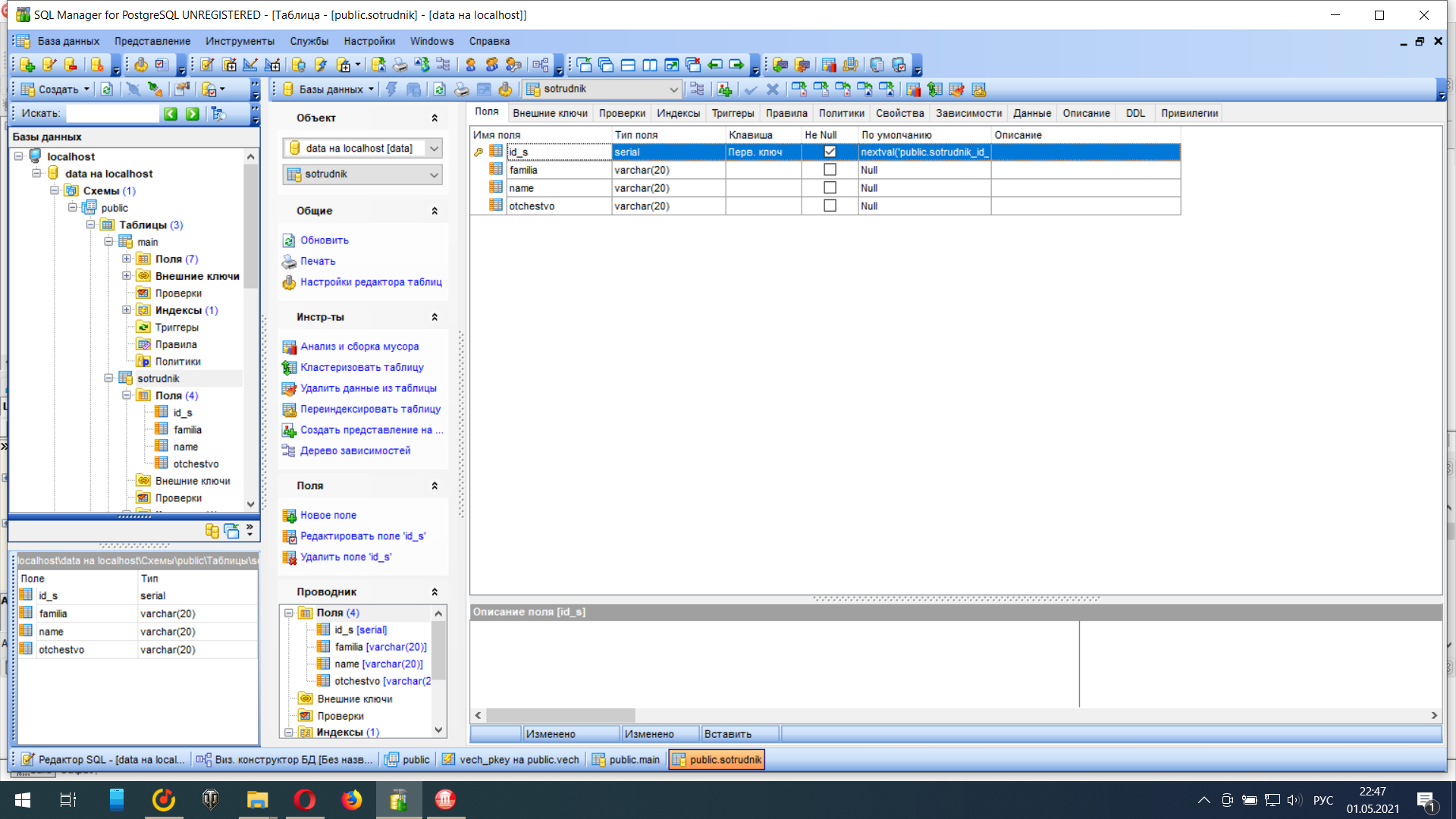Image resolution: width=1456 pixels, height=819 pixels.
Task: Click the close all windows icon
Action: click(693, 65)
